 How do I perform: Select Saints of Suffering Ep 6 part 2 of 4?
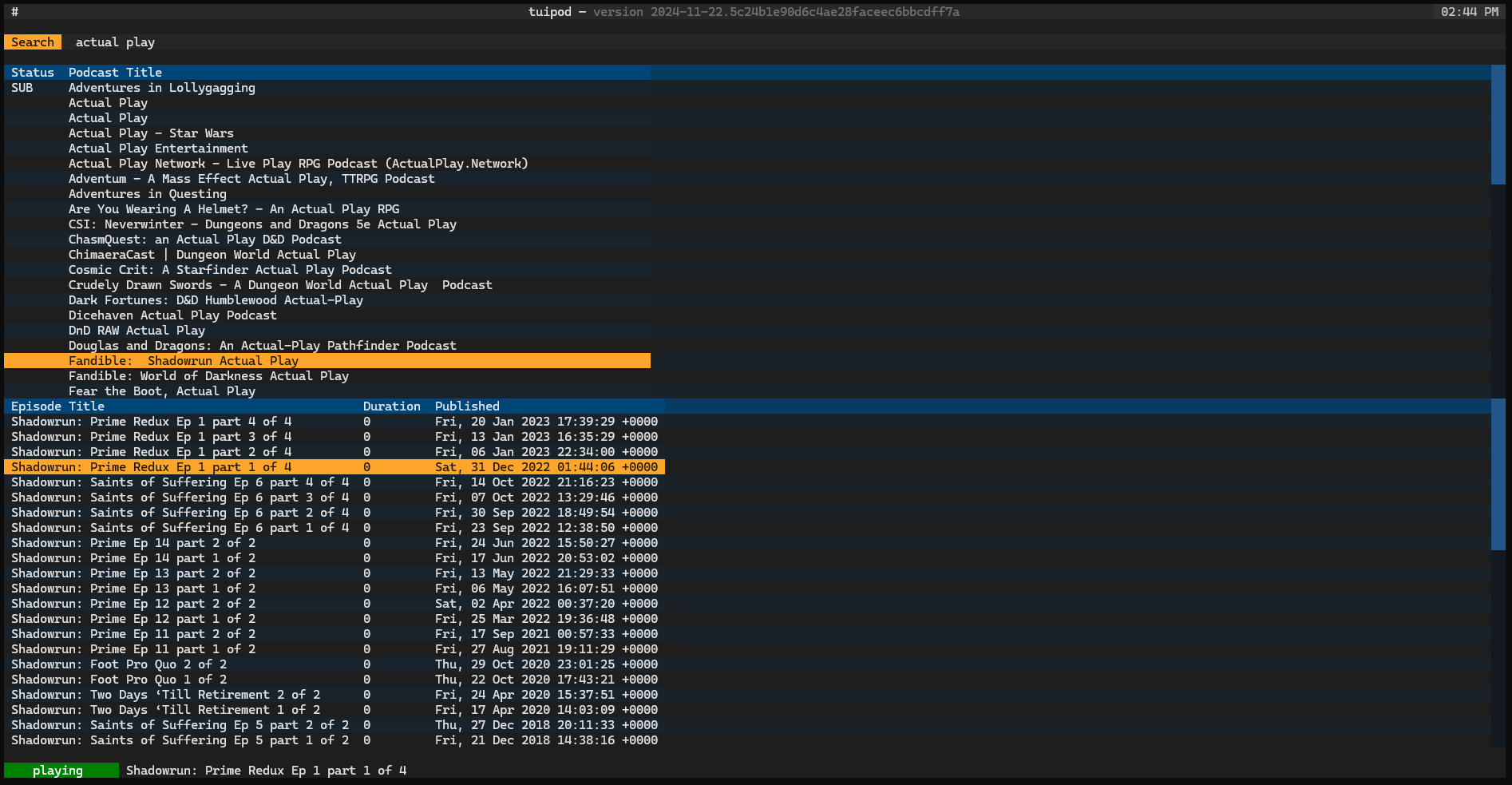pos(334,513)
